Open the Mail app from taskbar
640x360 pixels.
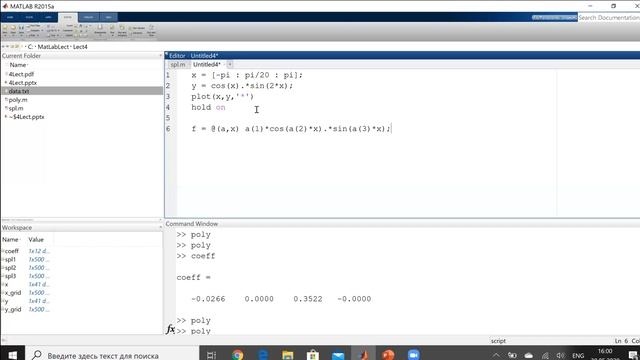[338, 355]
